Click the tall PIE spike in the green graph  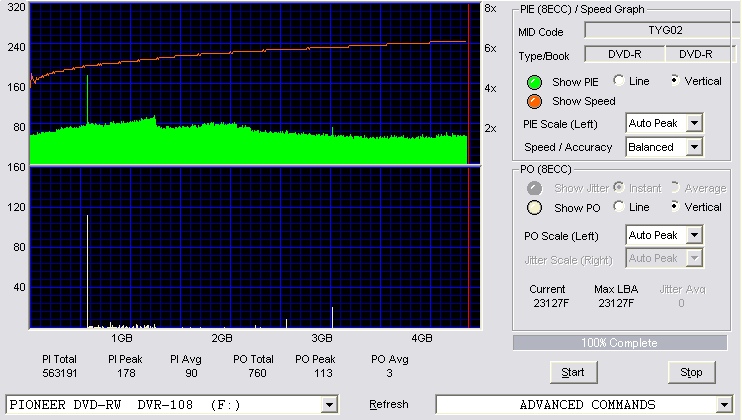click(88, 98)
